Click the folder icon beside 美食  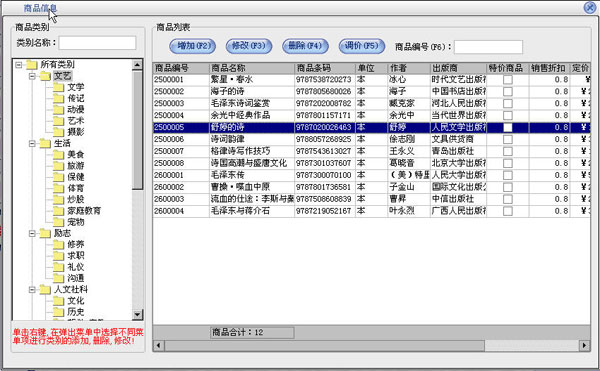click(x=59, y=155)
